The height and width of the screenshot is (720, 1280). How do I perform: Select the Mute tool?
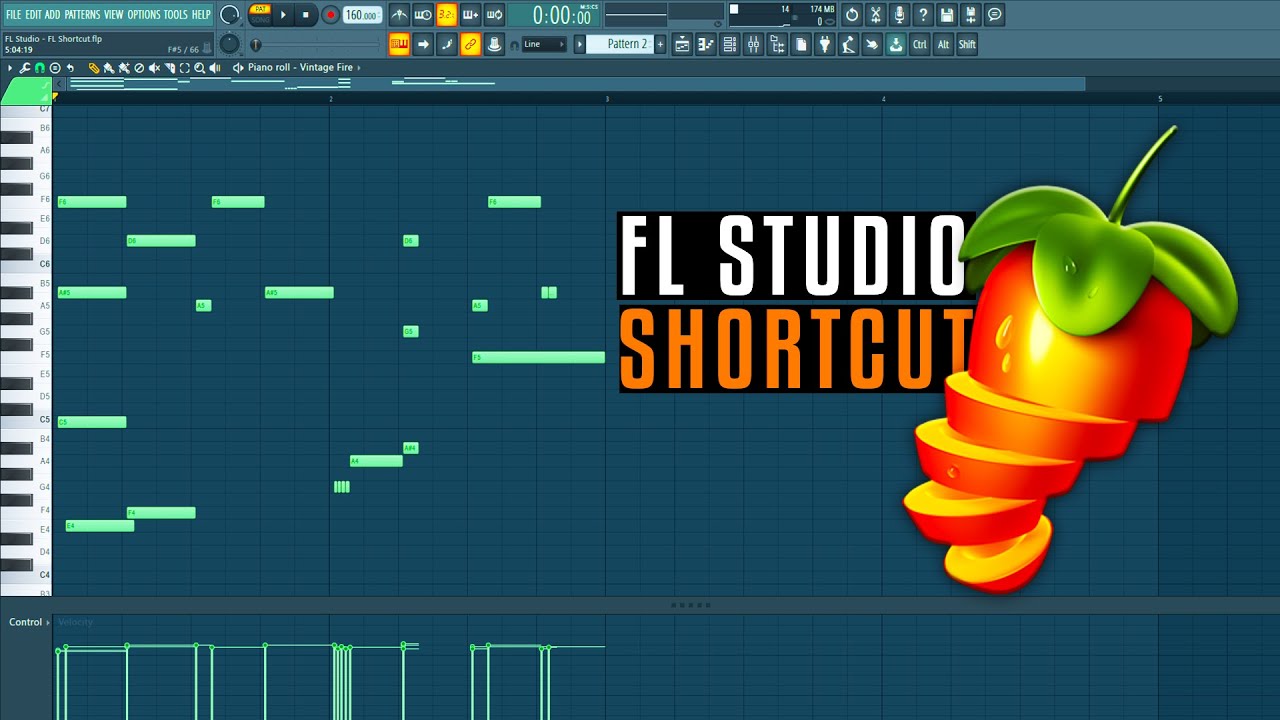tap(155, 68)
